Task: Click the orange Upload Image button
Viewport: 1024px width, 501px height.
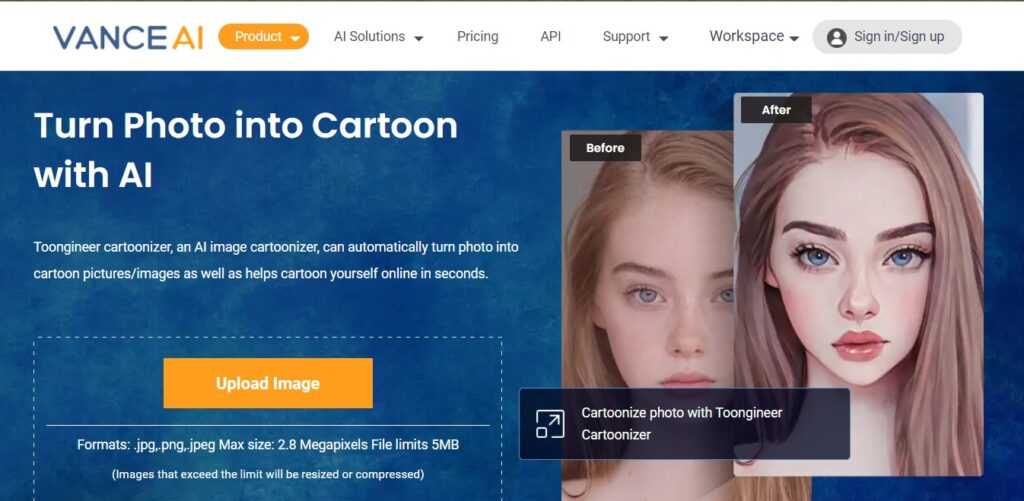Action: [x=268, y=383]
